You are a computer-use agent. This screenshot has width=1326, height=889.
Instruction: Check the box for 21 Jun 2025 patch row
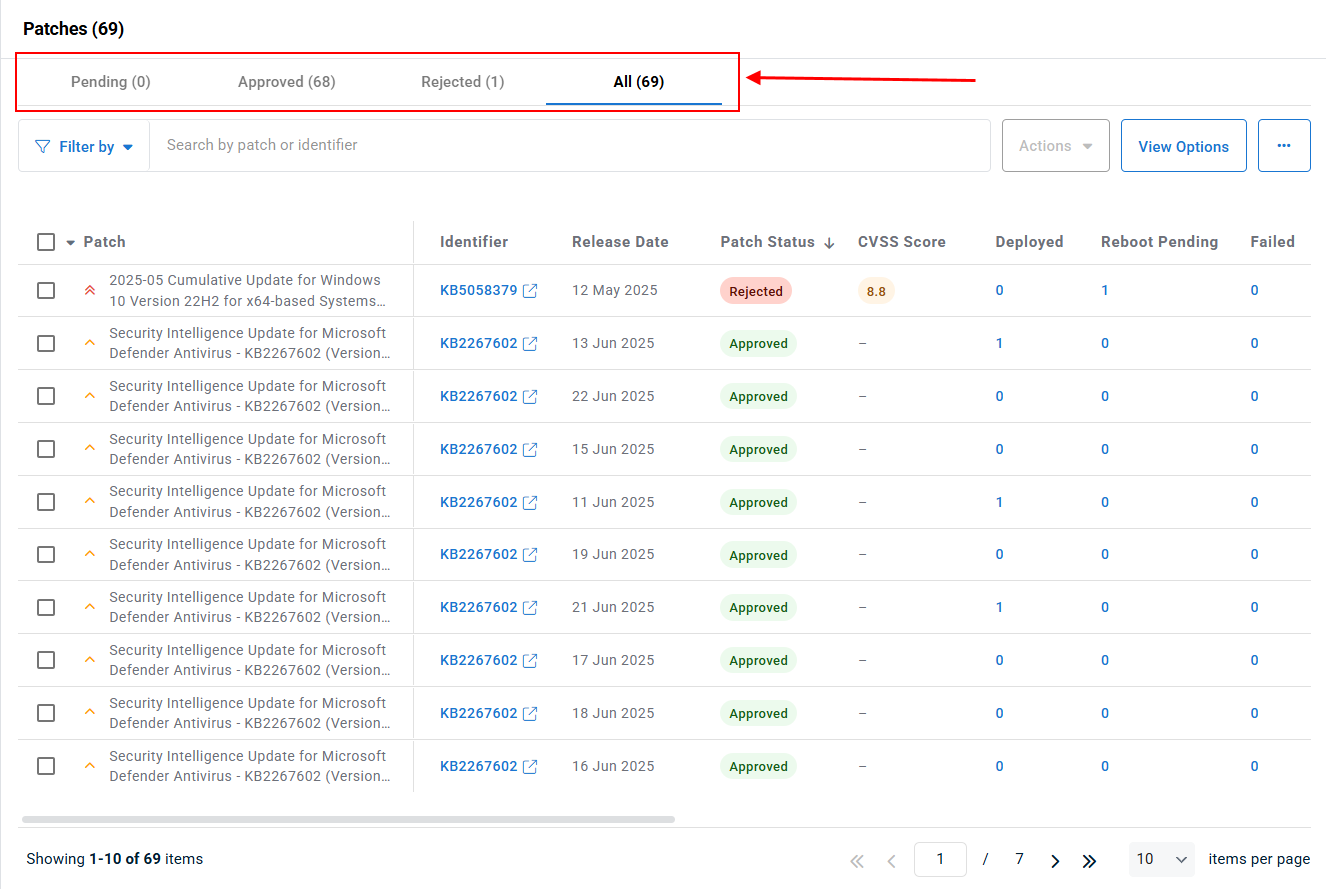[x=46, y=607]
